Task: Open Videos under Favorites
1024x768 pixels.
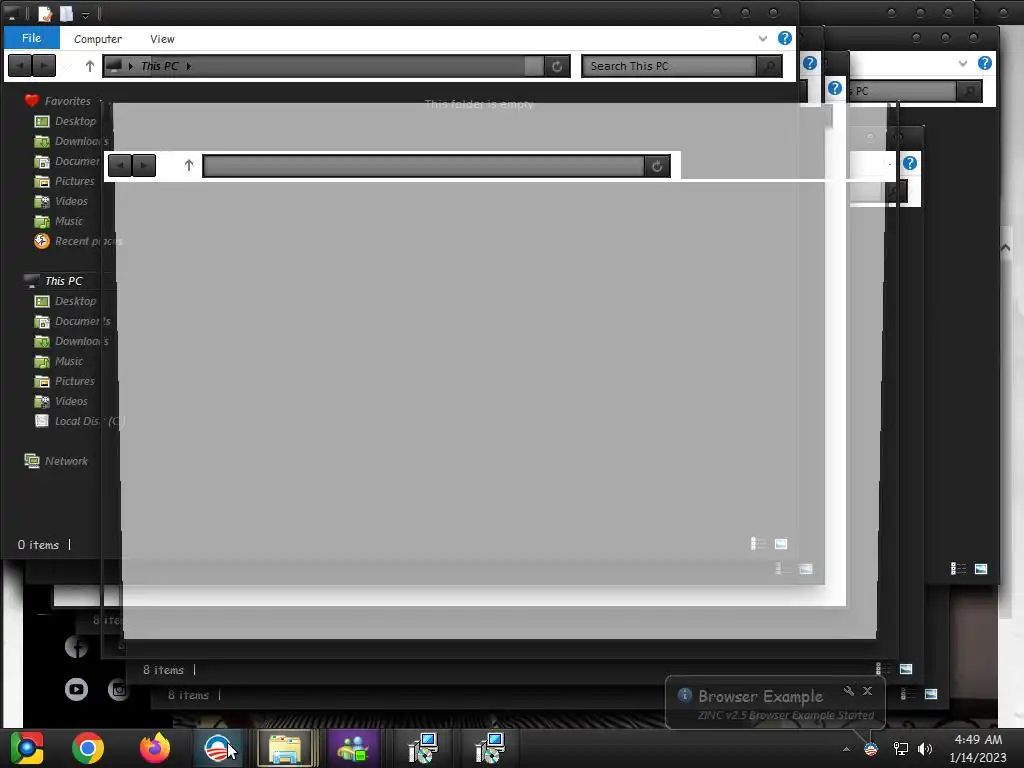Action: [61, 201]
